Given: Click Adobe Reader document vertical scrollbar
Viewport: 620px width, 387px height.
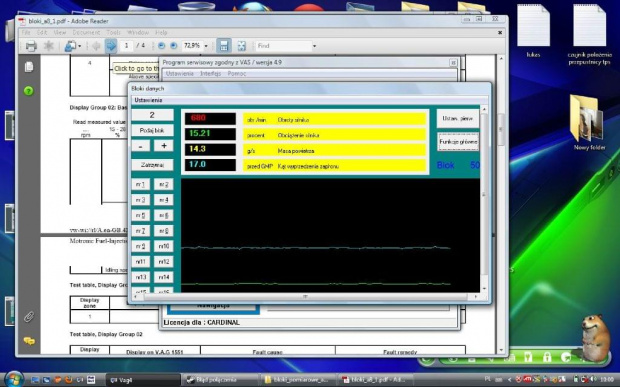Looking at the screenshot, I should pos(501,204).
